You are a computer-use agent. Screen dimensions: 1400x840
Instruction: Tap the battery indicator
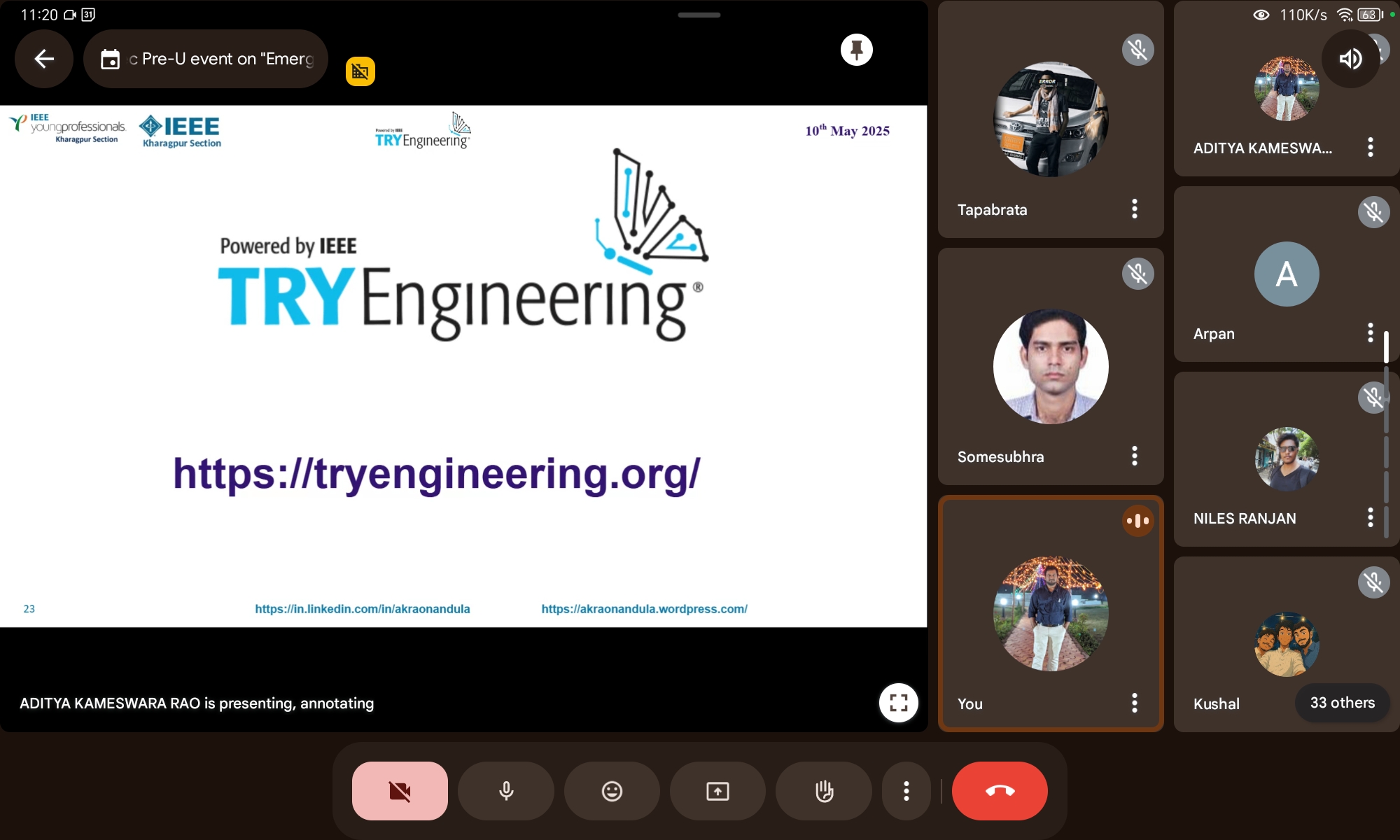point(1370,15)
